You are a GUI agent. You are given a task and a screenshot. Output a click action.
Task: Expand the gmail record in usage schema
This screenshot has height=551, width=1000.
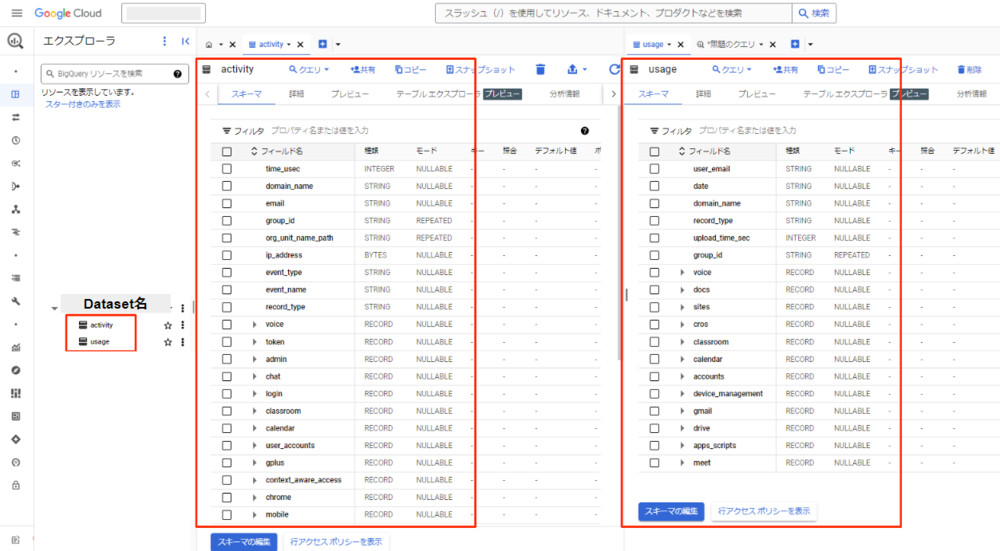682,411
